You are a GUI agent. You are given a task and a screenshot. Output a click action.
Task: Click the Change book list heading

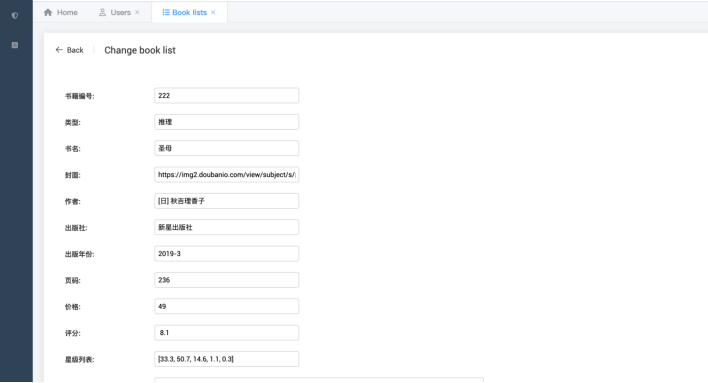[x=140, y=50]
